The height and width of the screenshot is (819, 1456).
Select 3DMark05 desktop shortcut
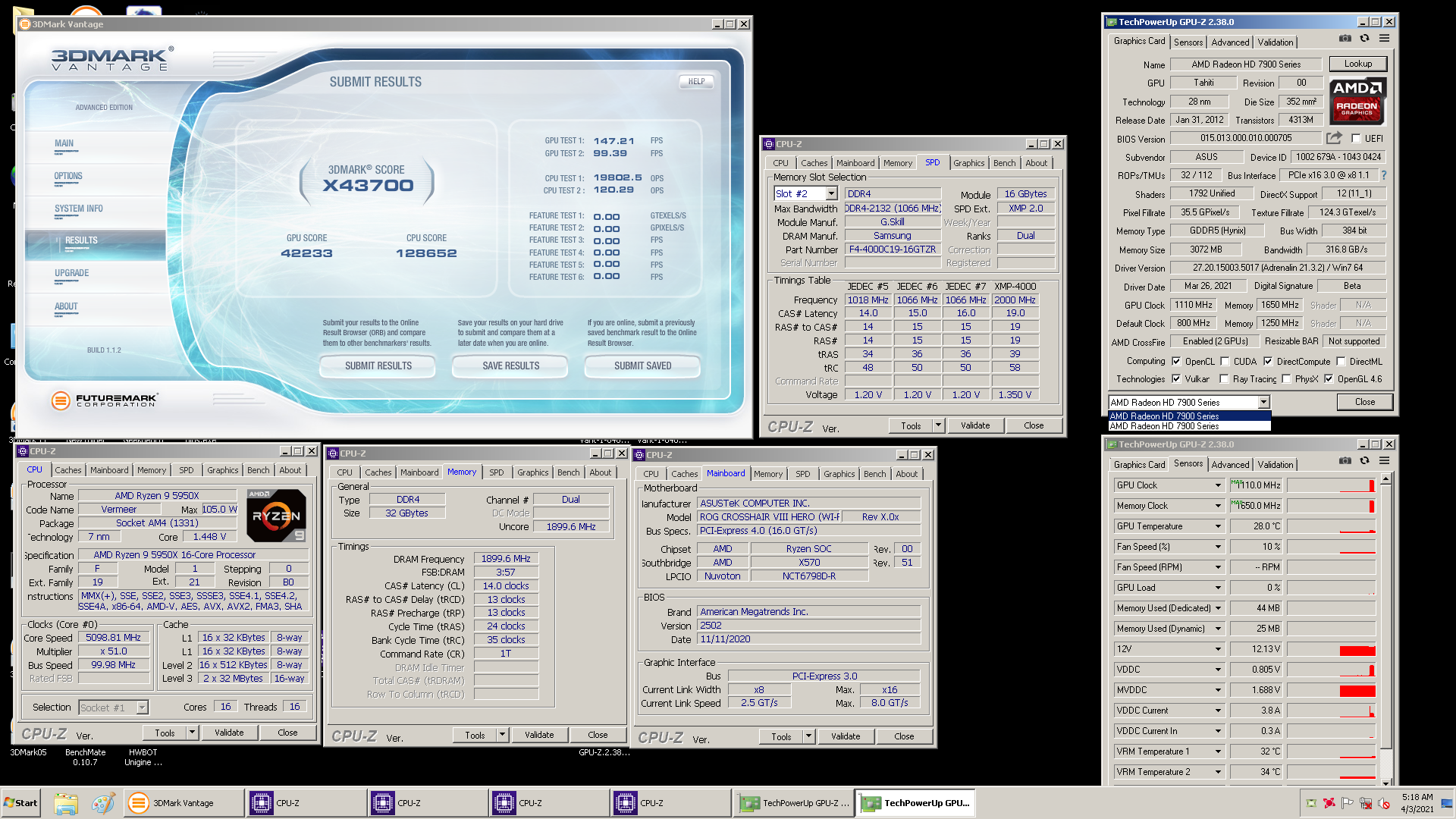(28, 753)
